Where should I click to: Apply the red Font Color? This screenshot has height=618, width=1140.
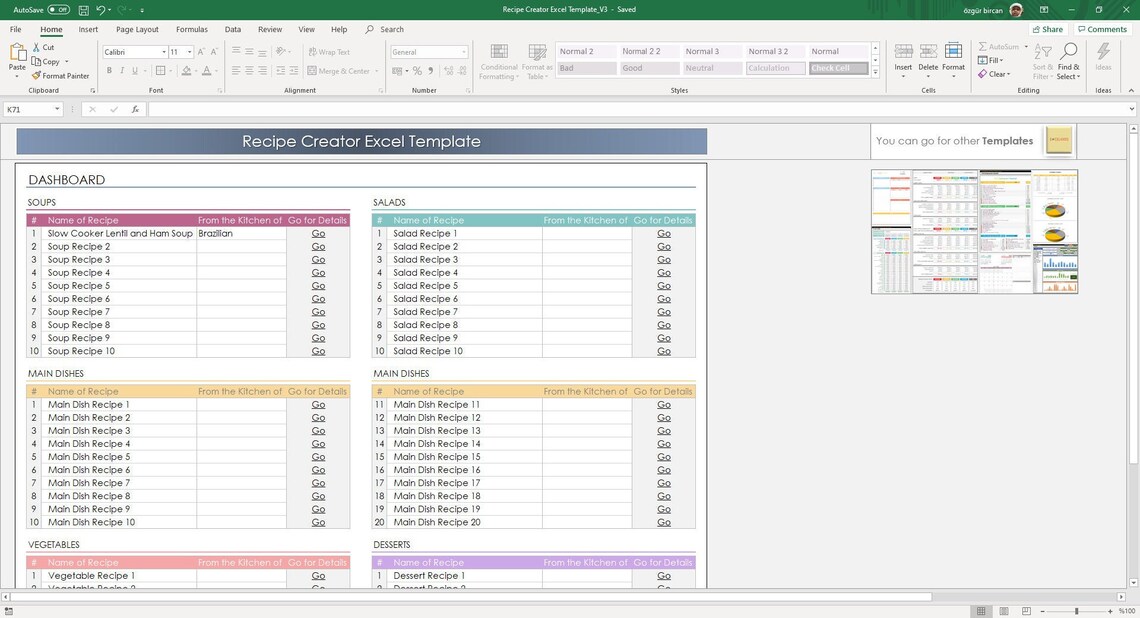[x=206, y=71]
